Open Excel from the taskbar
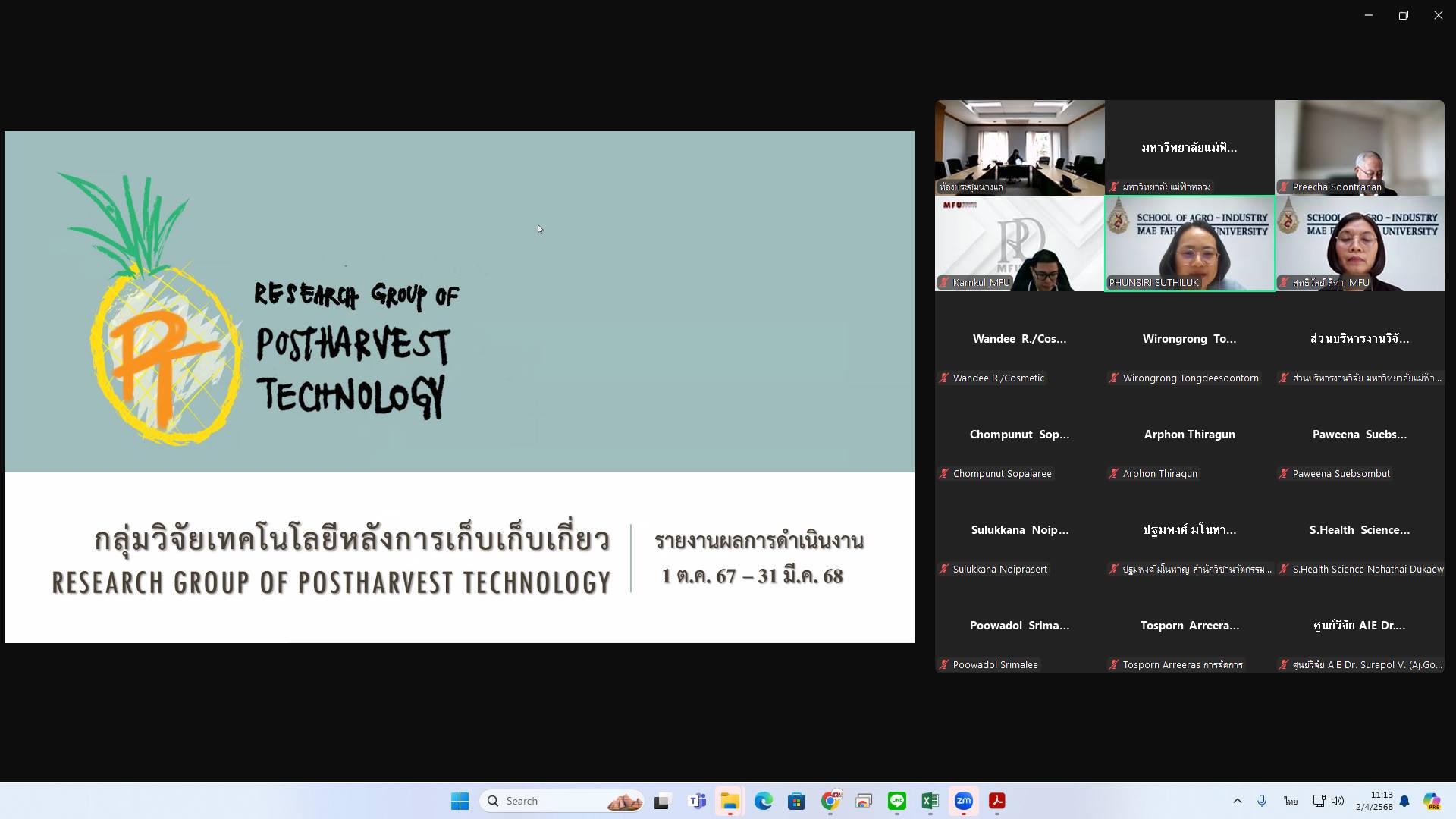The height and width of the screenshot is (819, 1456). pos(930,801)
